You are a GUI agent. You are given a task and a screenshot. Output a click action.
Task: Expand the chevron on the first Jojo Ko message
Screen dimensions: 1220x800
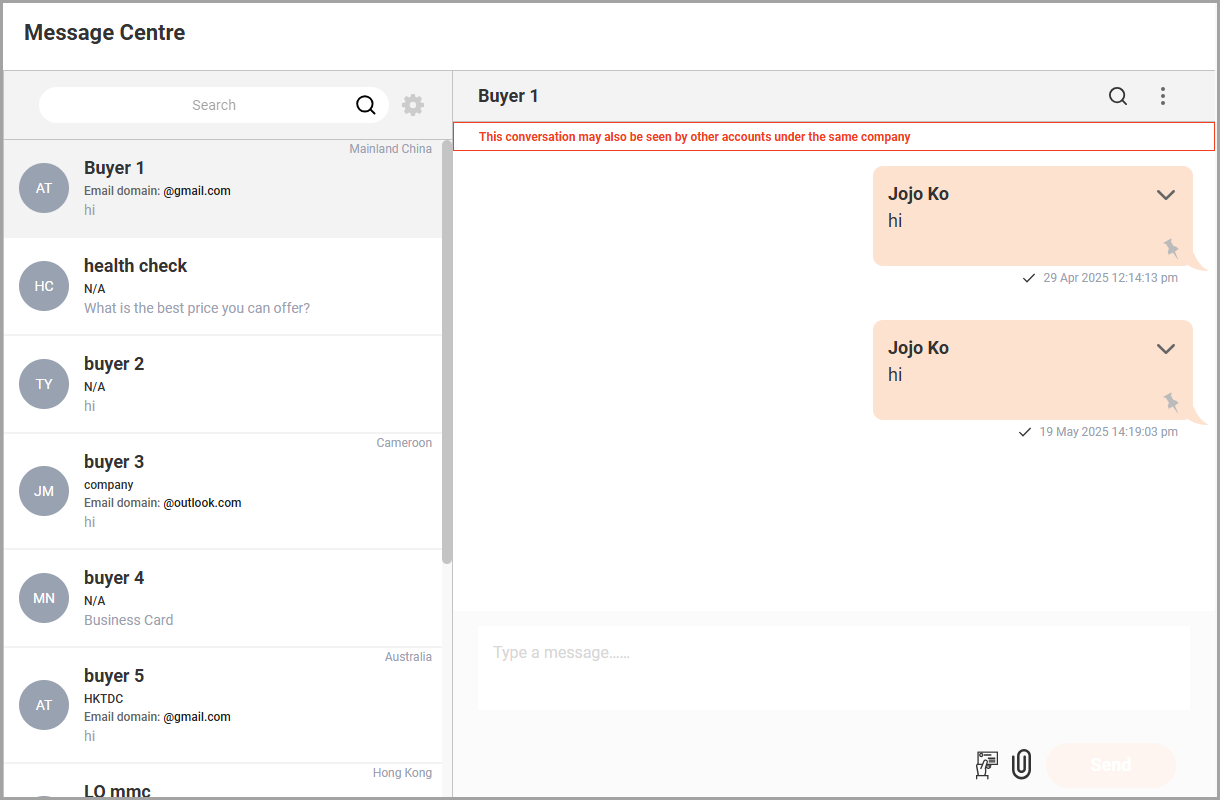(1165, 194)
